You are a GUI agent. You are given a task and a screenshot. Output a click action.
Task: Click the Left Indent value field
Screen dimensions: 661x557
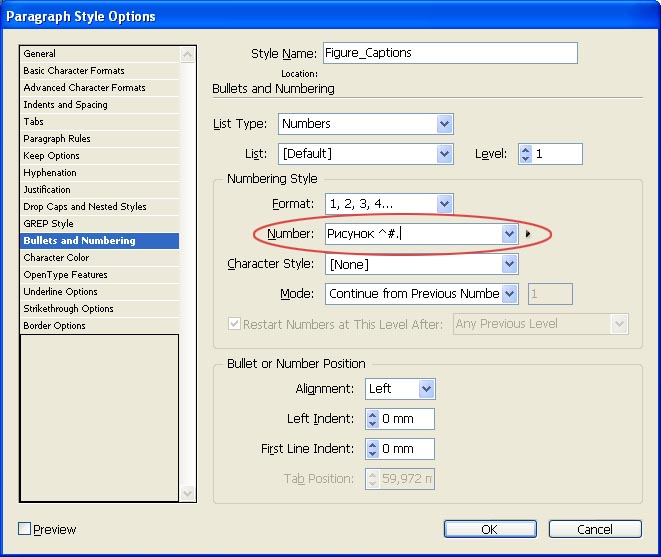406,419
